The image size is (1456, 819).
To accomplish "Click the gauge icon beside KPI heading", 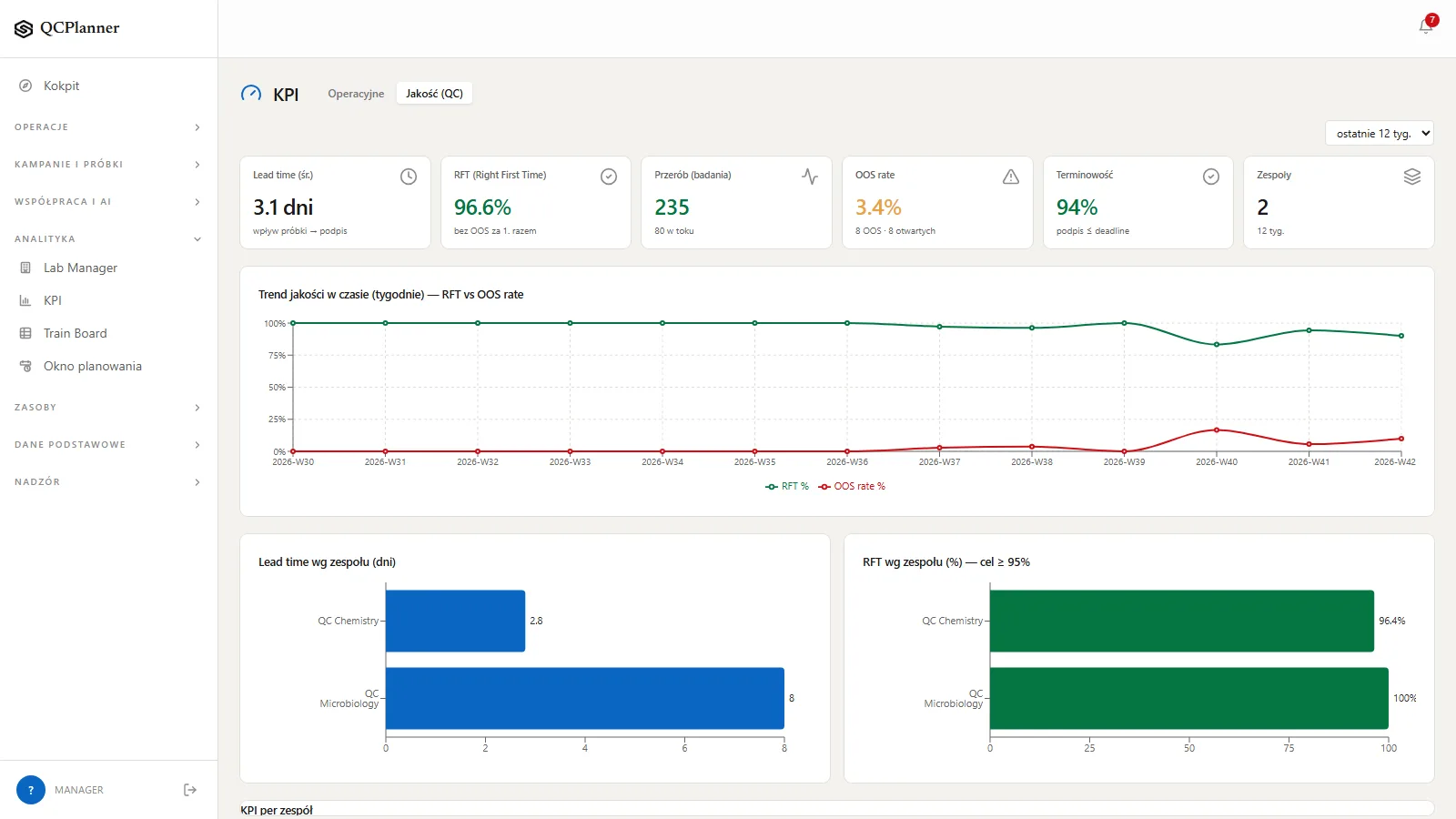I will pos(251,94).
